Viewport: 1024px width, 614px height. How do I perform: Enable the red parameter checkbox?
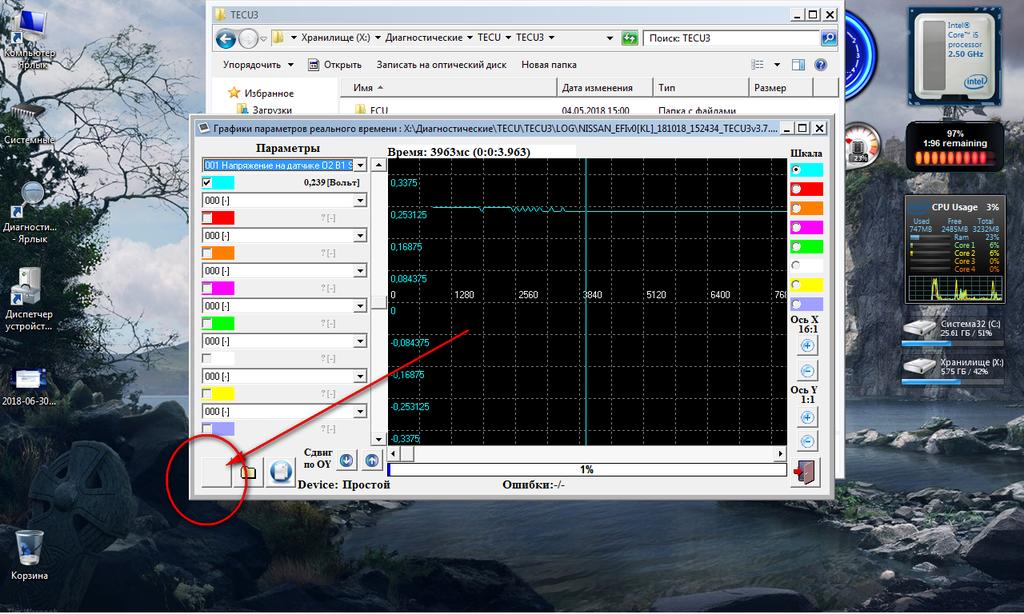point(207,217)
